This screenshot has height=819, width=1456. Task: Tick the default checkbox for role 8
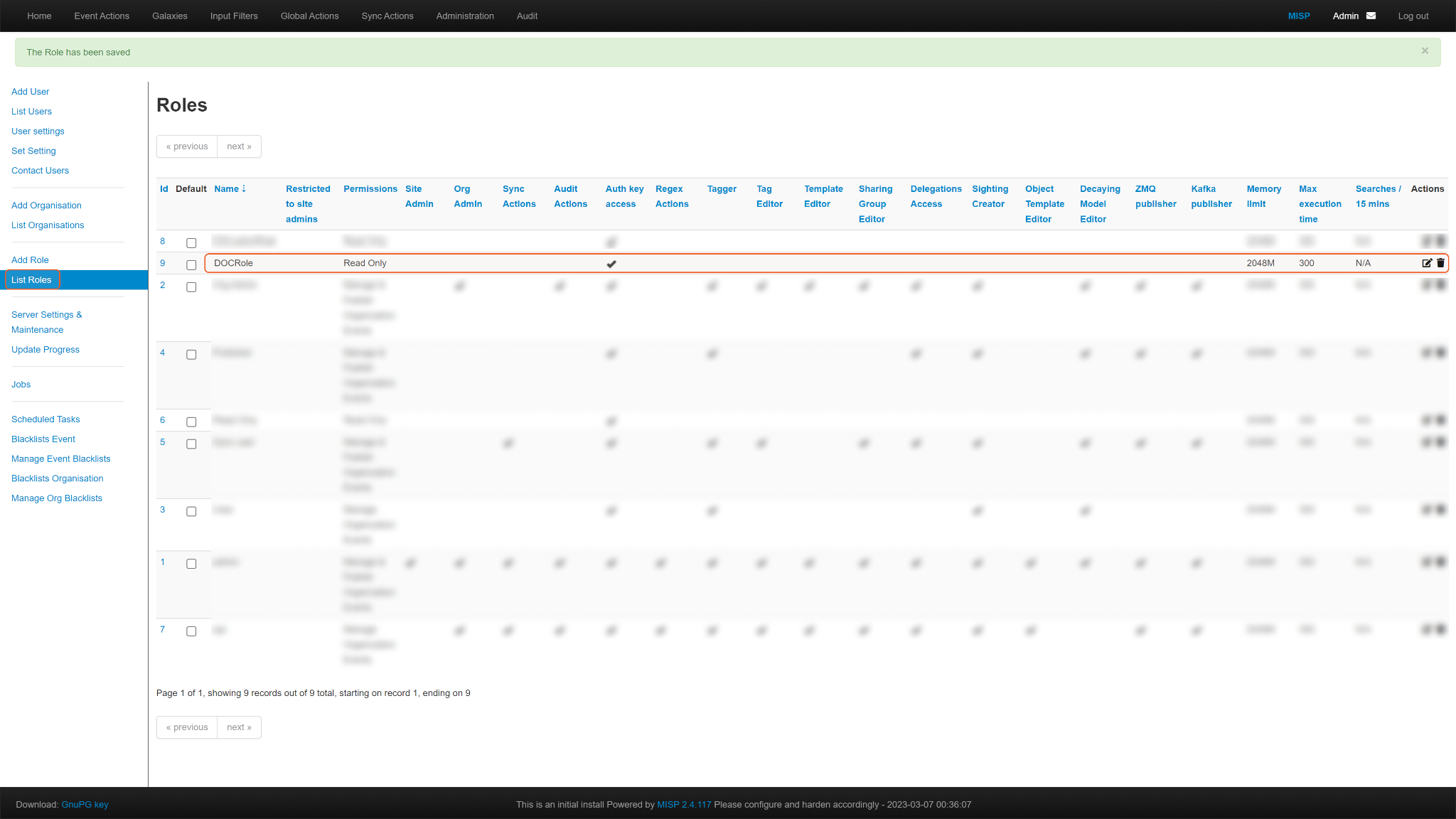[x=191, y=243]
